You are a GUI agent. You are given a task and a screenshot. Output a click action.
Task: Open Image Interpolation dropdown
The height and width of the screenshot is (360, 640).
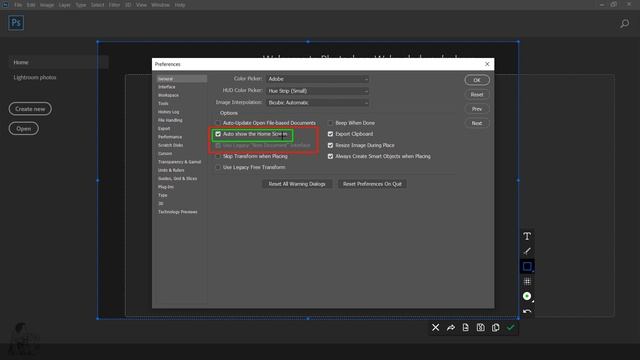pos(318,102)
